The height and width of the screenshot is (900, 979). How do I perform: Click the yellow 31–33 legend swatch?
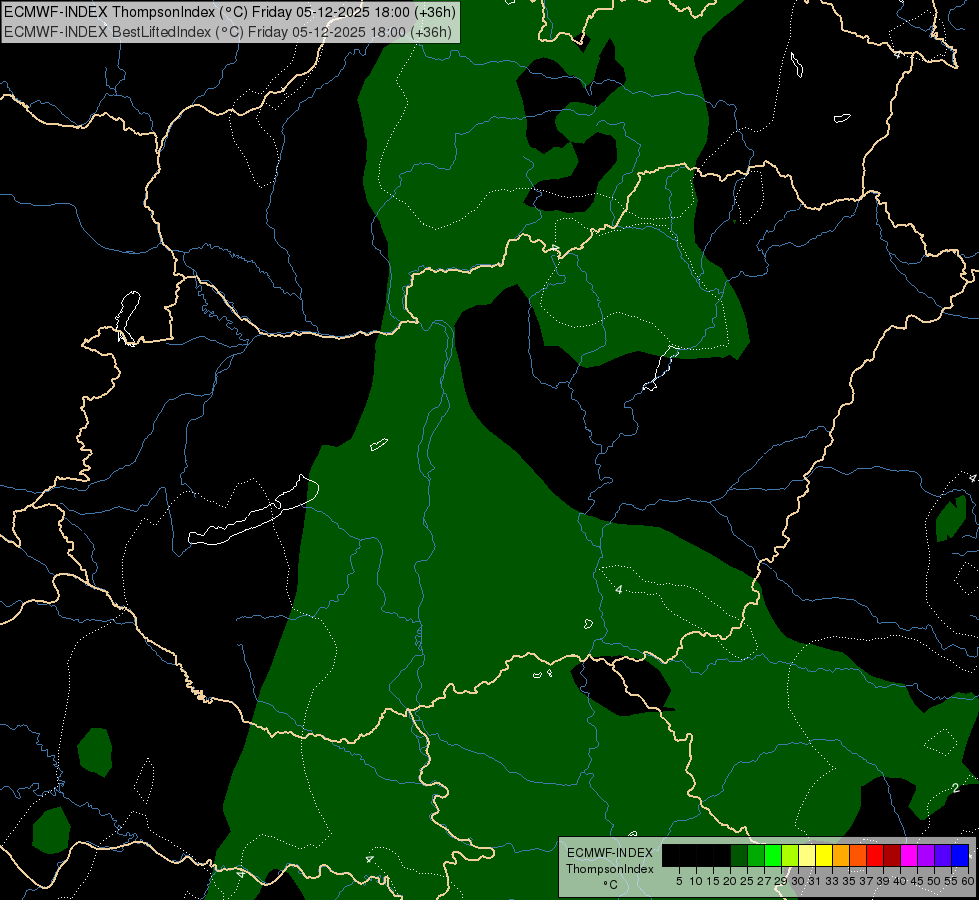click(824, 855)
